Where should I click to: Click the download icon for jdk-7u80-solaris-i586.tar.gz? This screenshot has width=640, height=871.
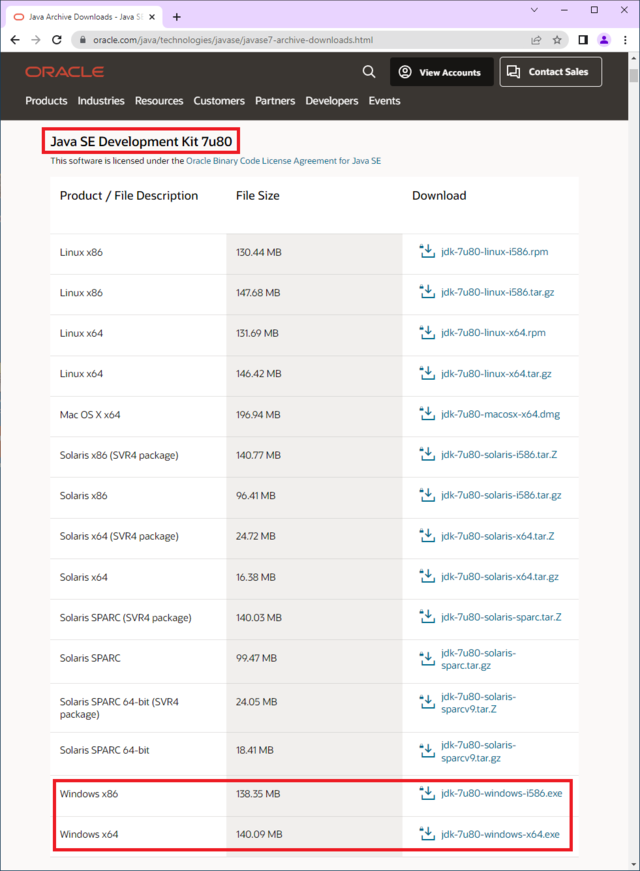[427, 495]
